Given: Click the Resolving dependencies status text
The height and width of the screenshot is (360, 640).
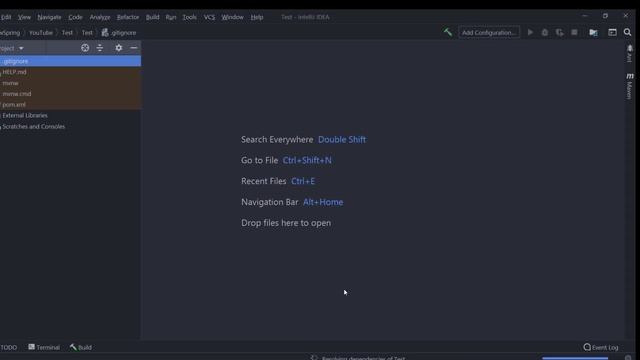Looking at the screenshot, I should tap(363, 358).
